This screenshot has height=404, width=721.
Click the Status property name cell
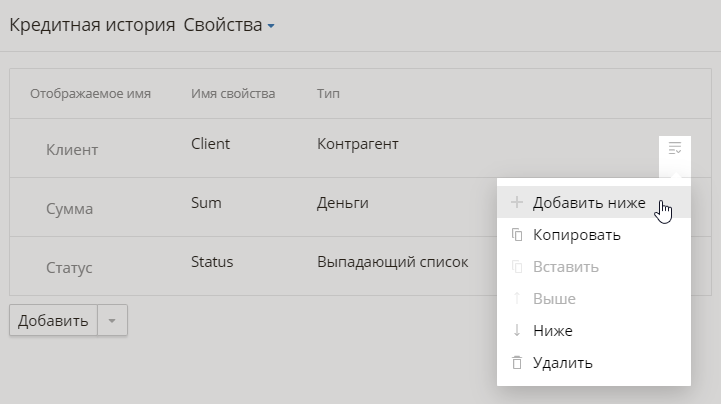212,262
